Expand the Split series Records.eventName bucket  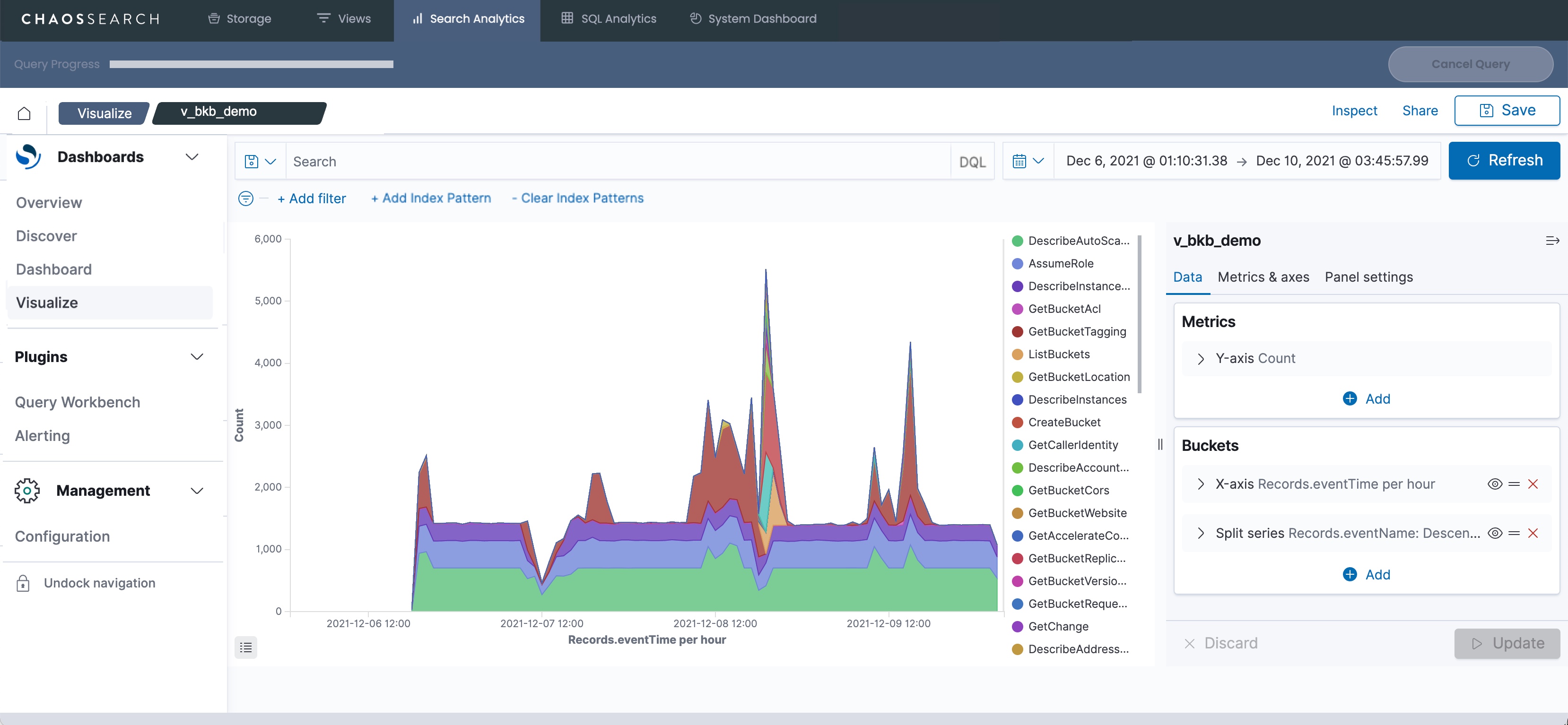tap(1200, 534)
